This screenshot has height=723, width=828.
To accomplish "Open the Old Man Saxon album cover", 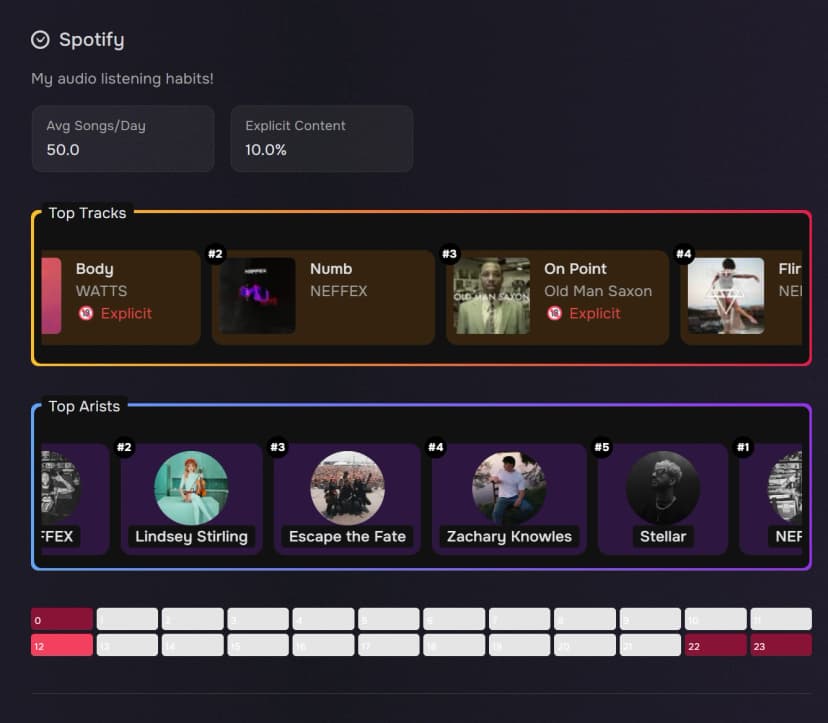I will pos(491,295).
